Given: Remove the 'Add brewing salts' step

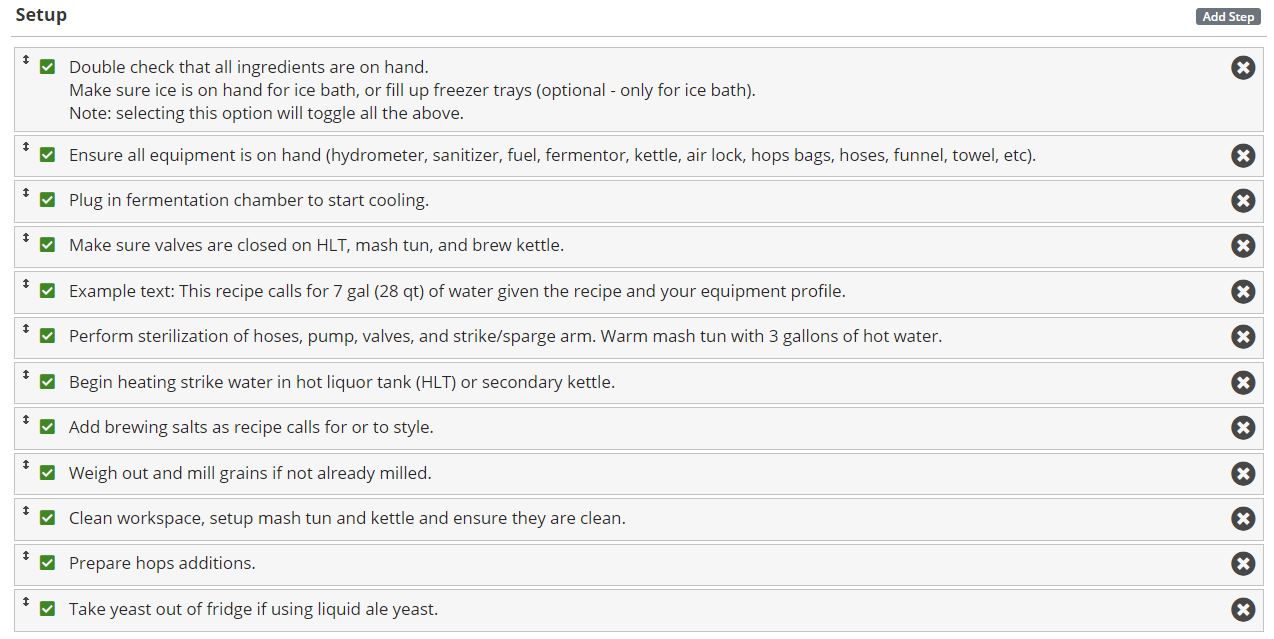Looking at the screenshot, I should (x=1242, y=428).
